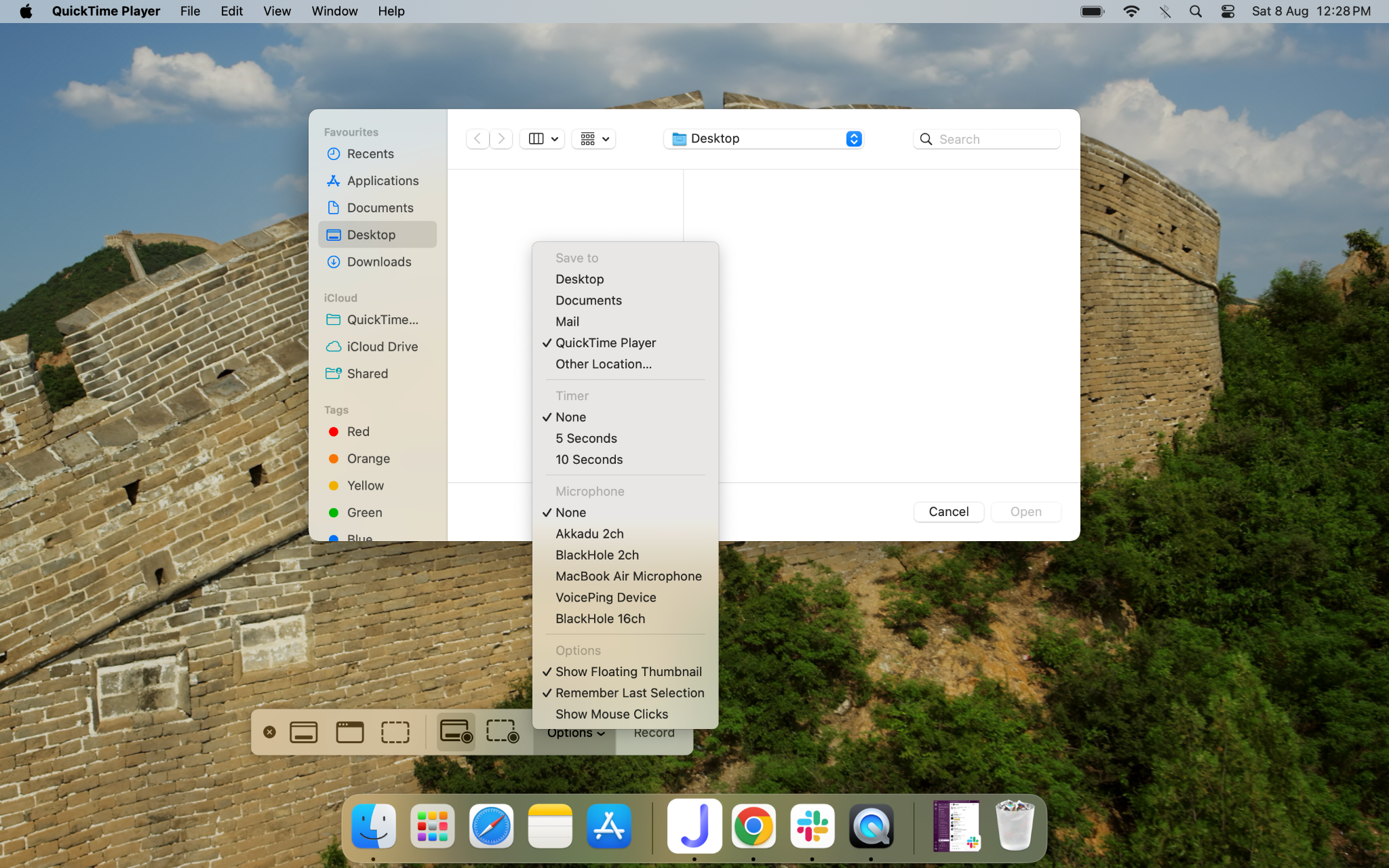Click the Downloads arrow icon in sidebar
This screenshot has height=868, width=1389.
(333, 262)
